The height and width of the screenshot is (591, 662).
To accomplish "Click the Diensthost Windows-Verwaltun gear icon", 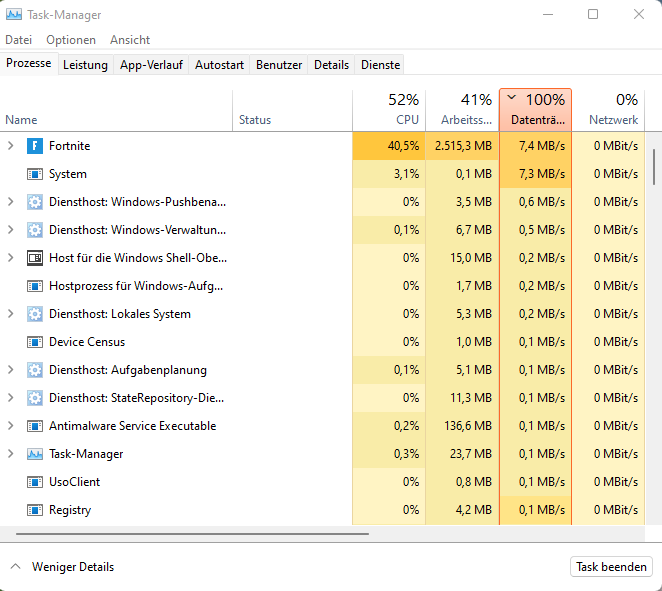I will click(x=35, y=230).
